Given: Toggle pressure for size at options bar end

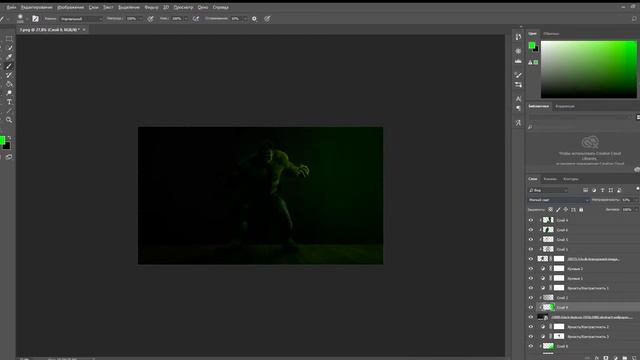Looking at the screenshot, I should (267, 19).
